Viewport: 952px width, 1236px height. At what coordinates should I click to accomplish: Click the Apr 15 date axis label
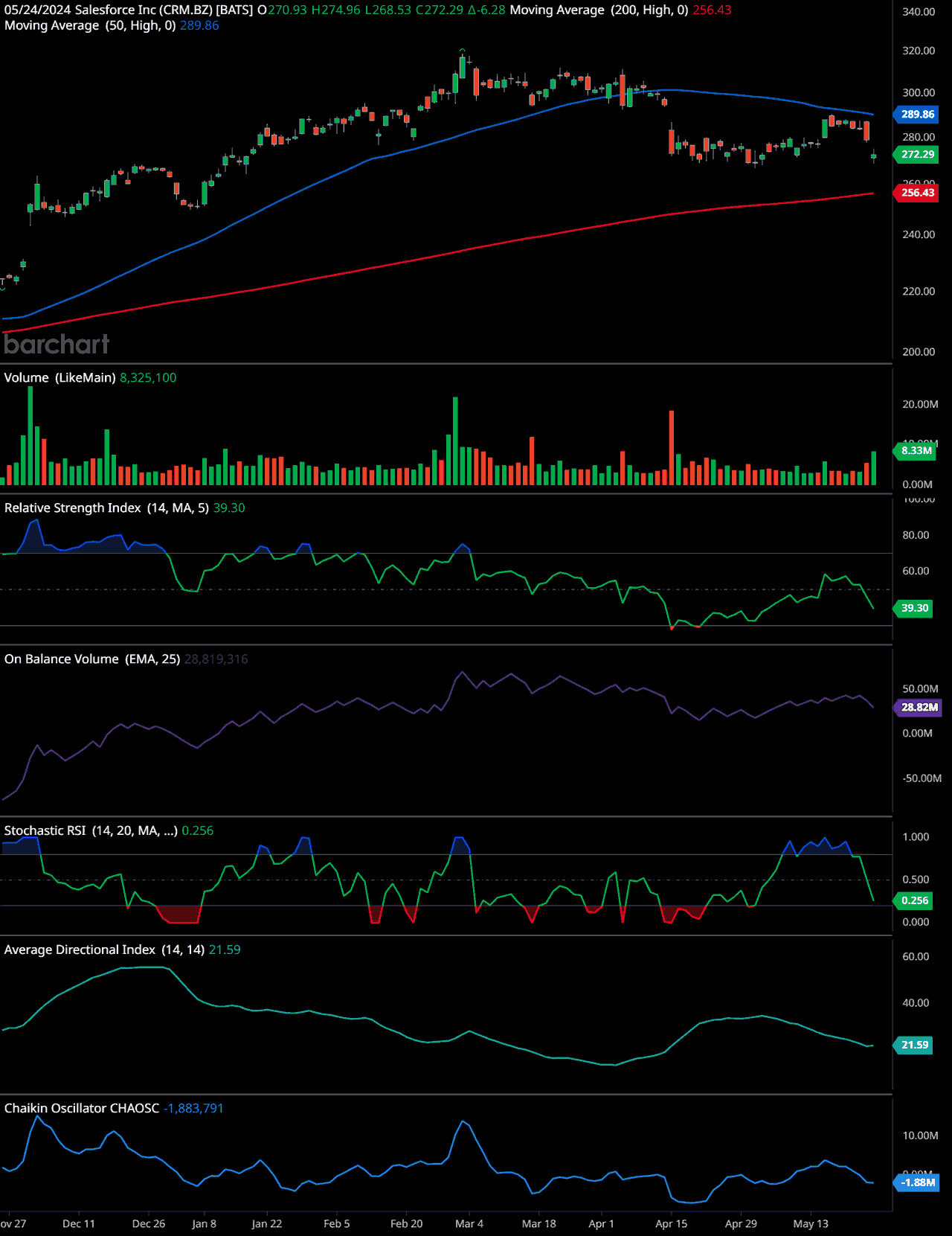[x=672, y=1224]
